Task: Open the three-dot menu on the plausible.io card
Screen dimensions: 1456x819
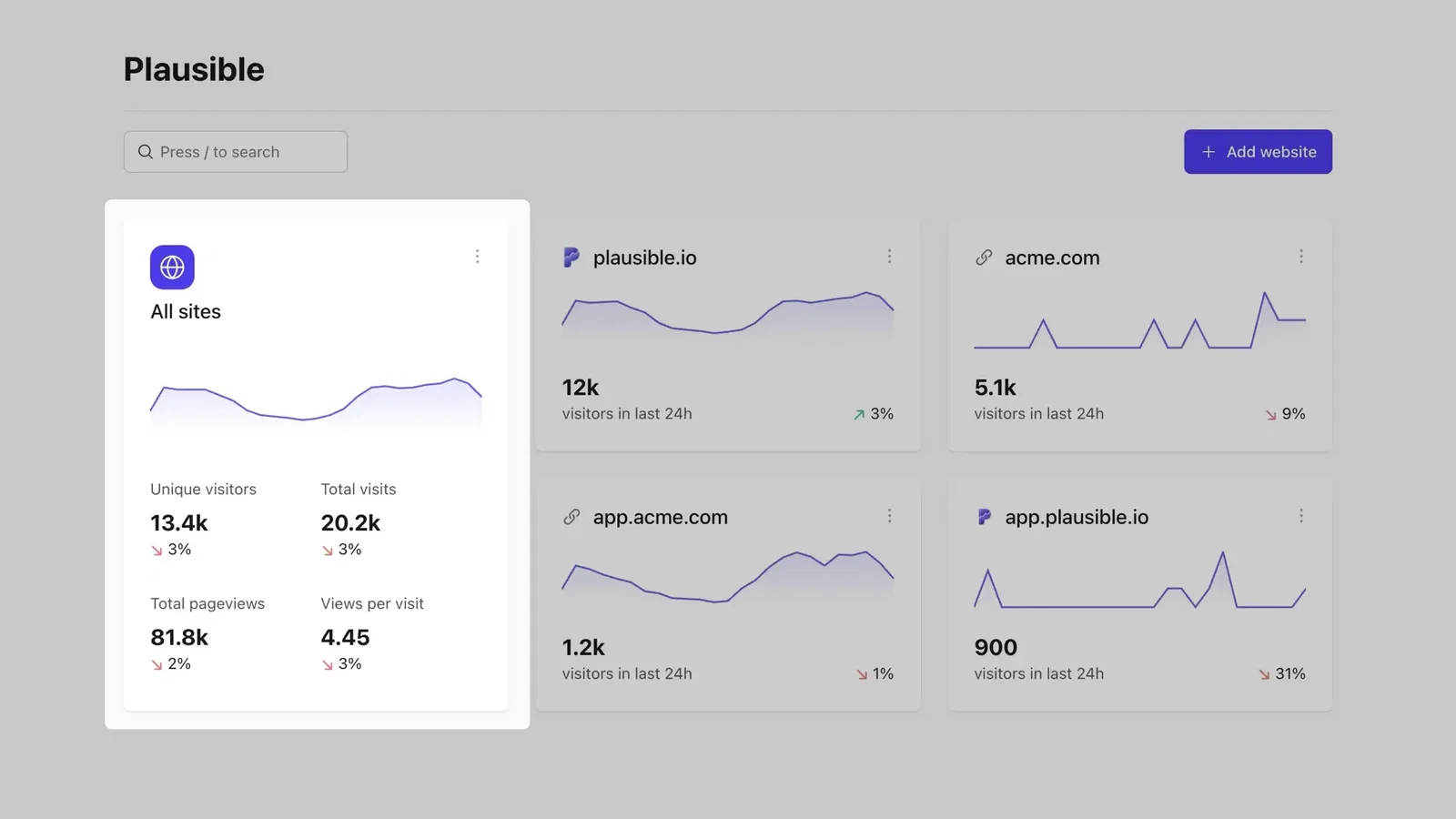Action: [890, 257]
